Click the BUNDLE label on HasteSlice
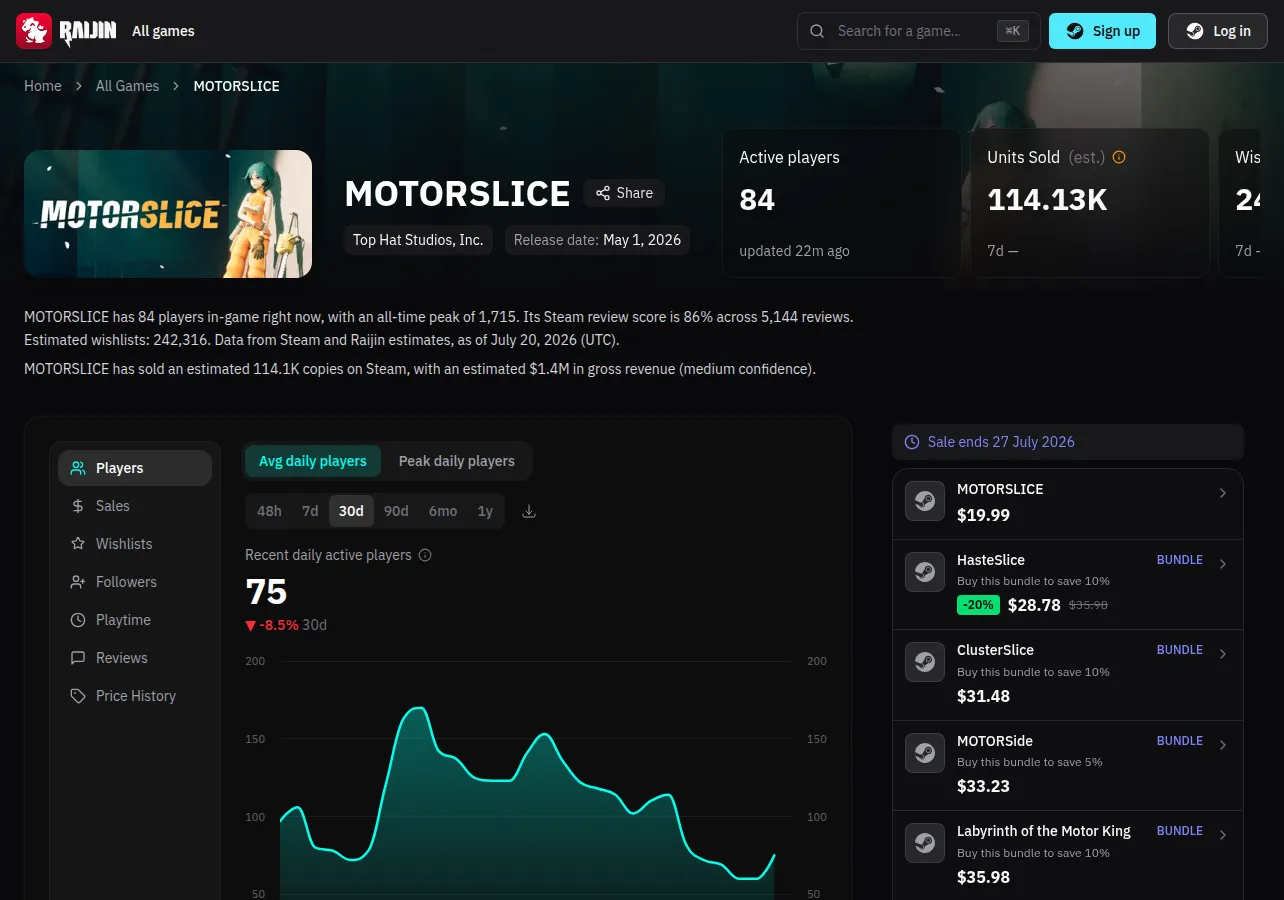1284x900 pixels. 1180,560
